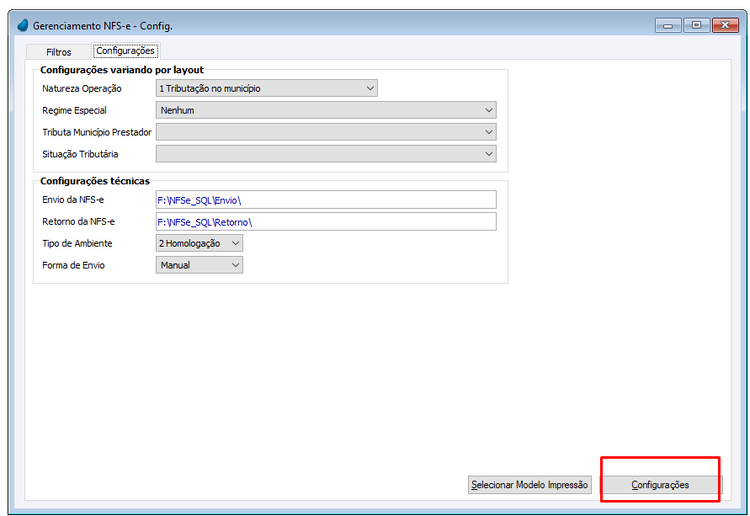Viewport: 750px width, 516px height.
Task: Click the Natureza Operação label
Action: 82,88
